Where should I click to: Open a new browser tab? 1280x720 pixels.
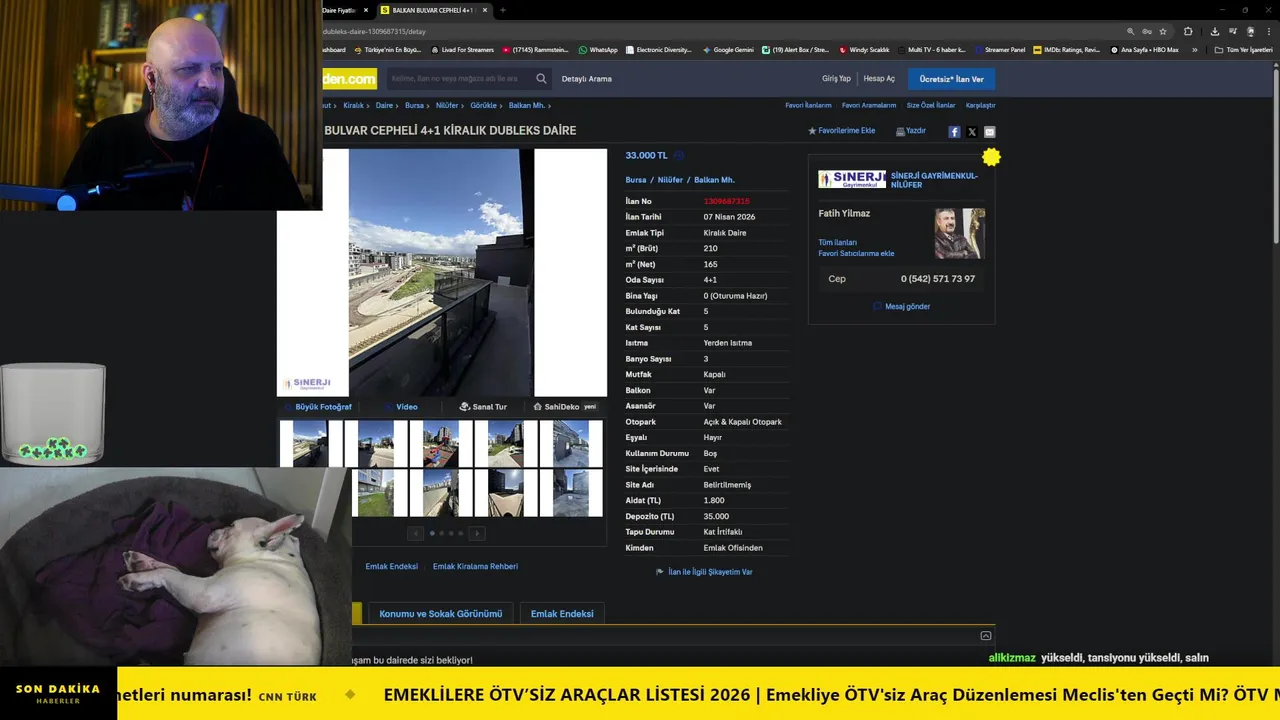point(502,10)
